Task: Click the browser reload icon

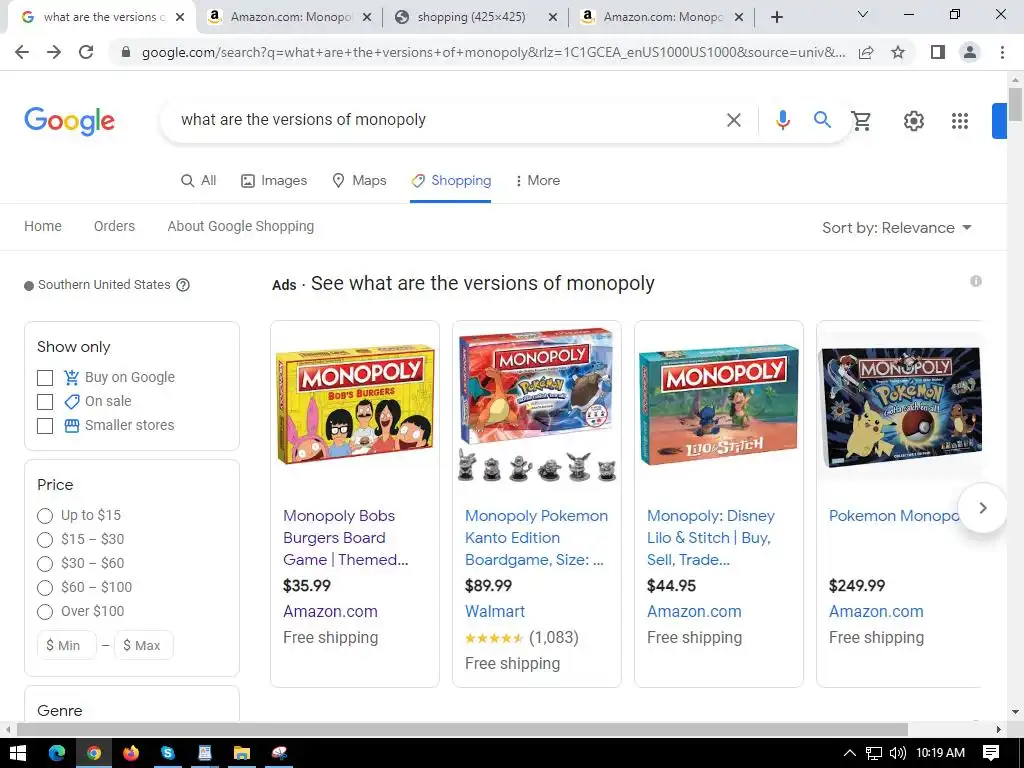Action: [86, 52]
